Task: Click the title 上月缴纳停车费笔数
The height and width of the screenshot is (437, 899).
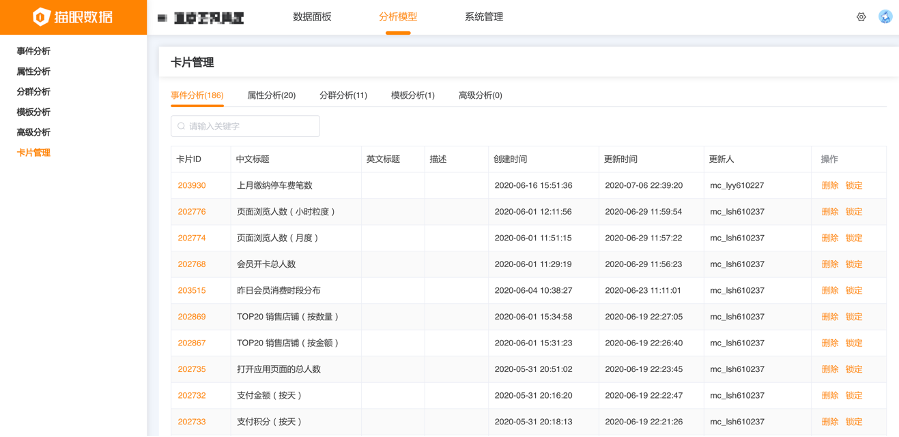Action: point(275,185)
